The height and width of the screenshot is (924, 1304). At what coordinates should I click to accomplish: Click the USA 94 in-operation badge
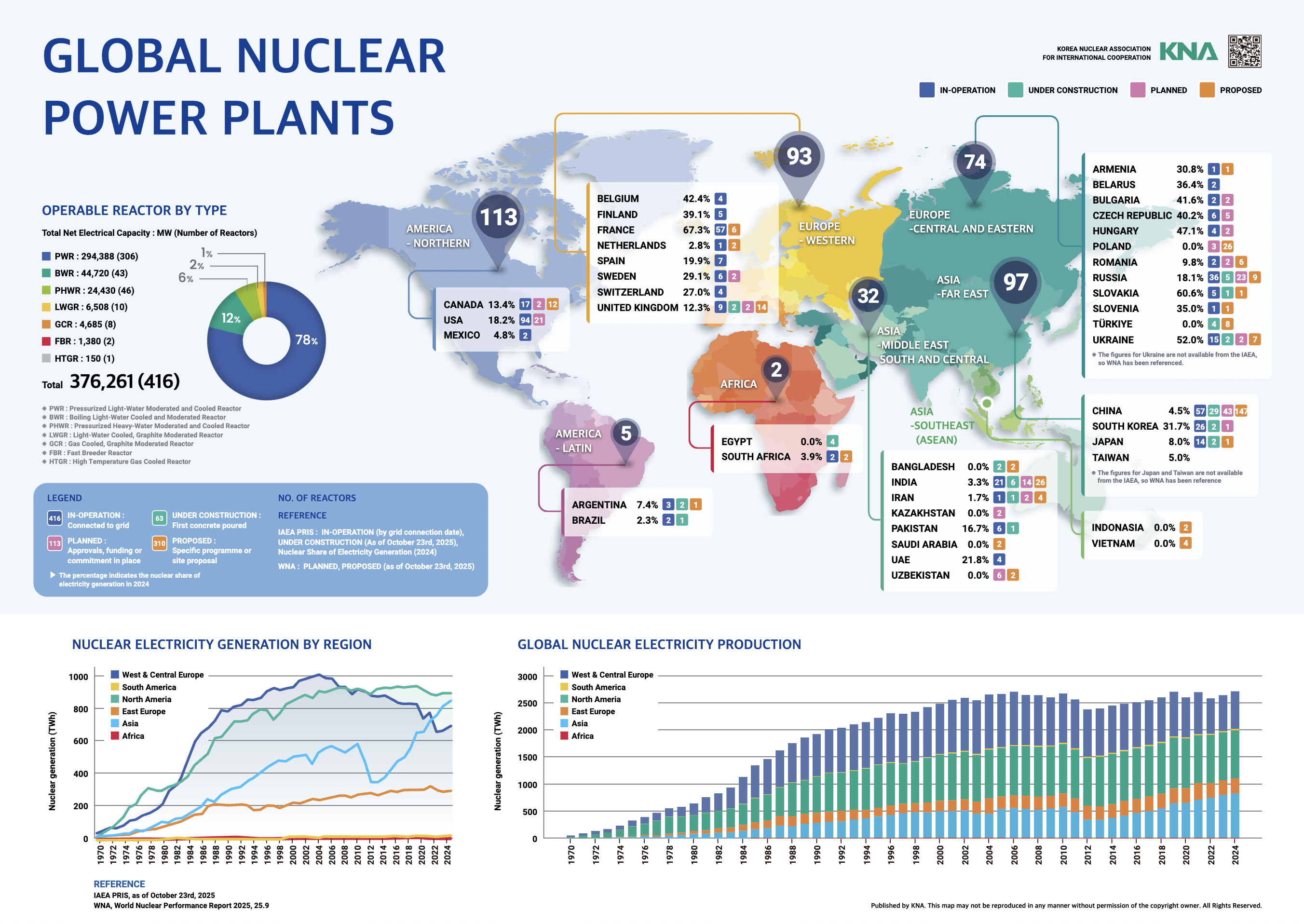525,320
